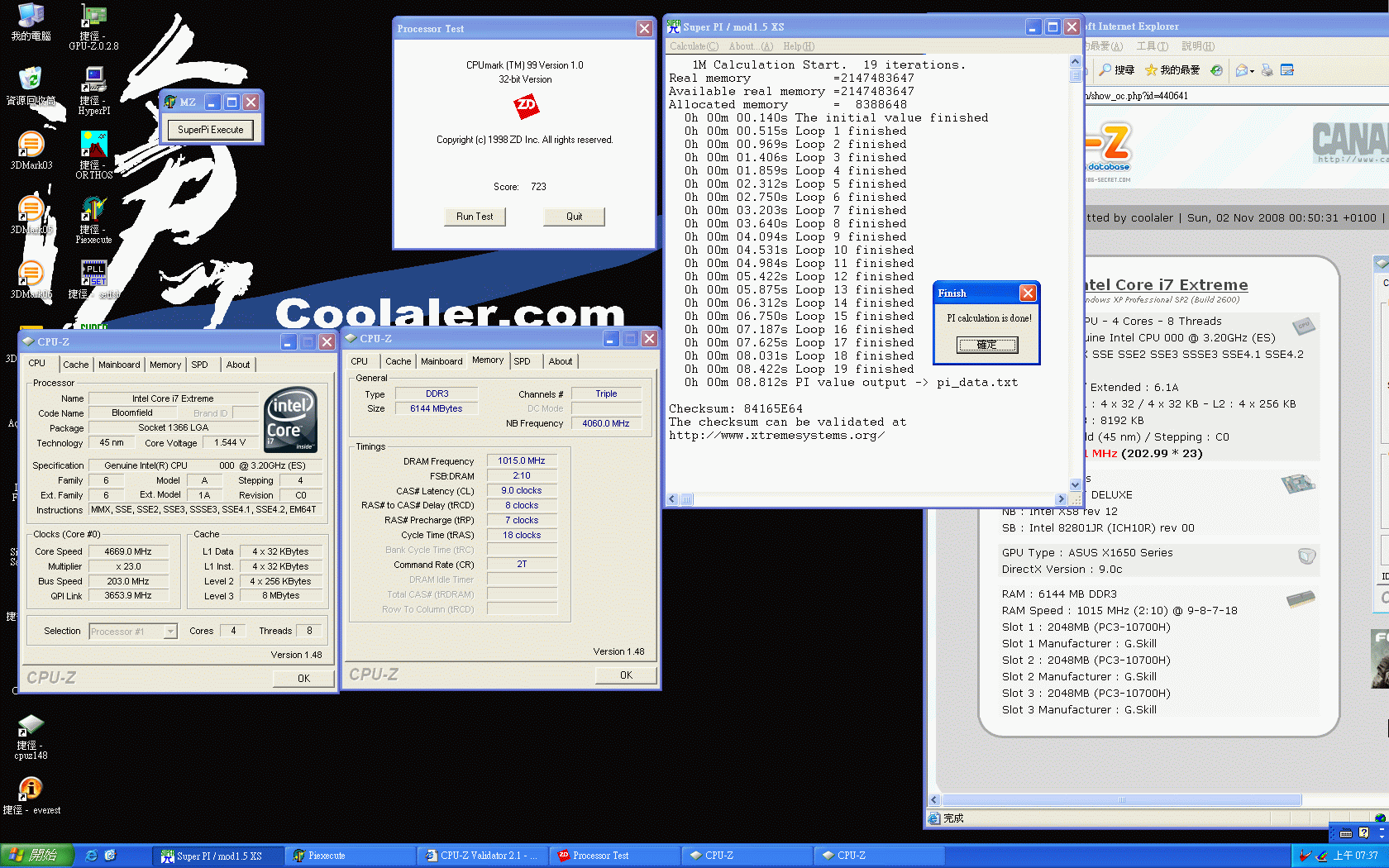Launch the ORTHOS shortcut icon
The width and height of the screenshot is (1389, 868).
(93, 155)
